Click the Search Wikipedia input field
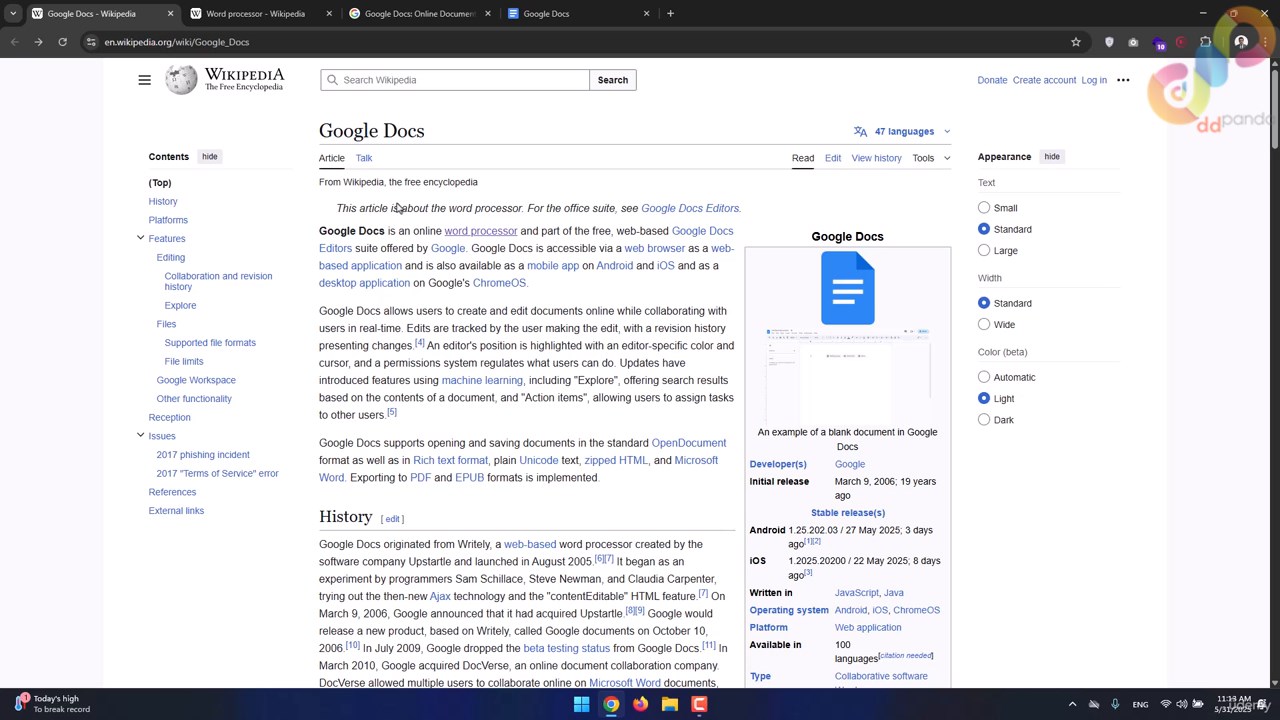This screenshot has height=720, width=1280. coord(455,80)
